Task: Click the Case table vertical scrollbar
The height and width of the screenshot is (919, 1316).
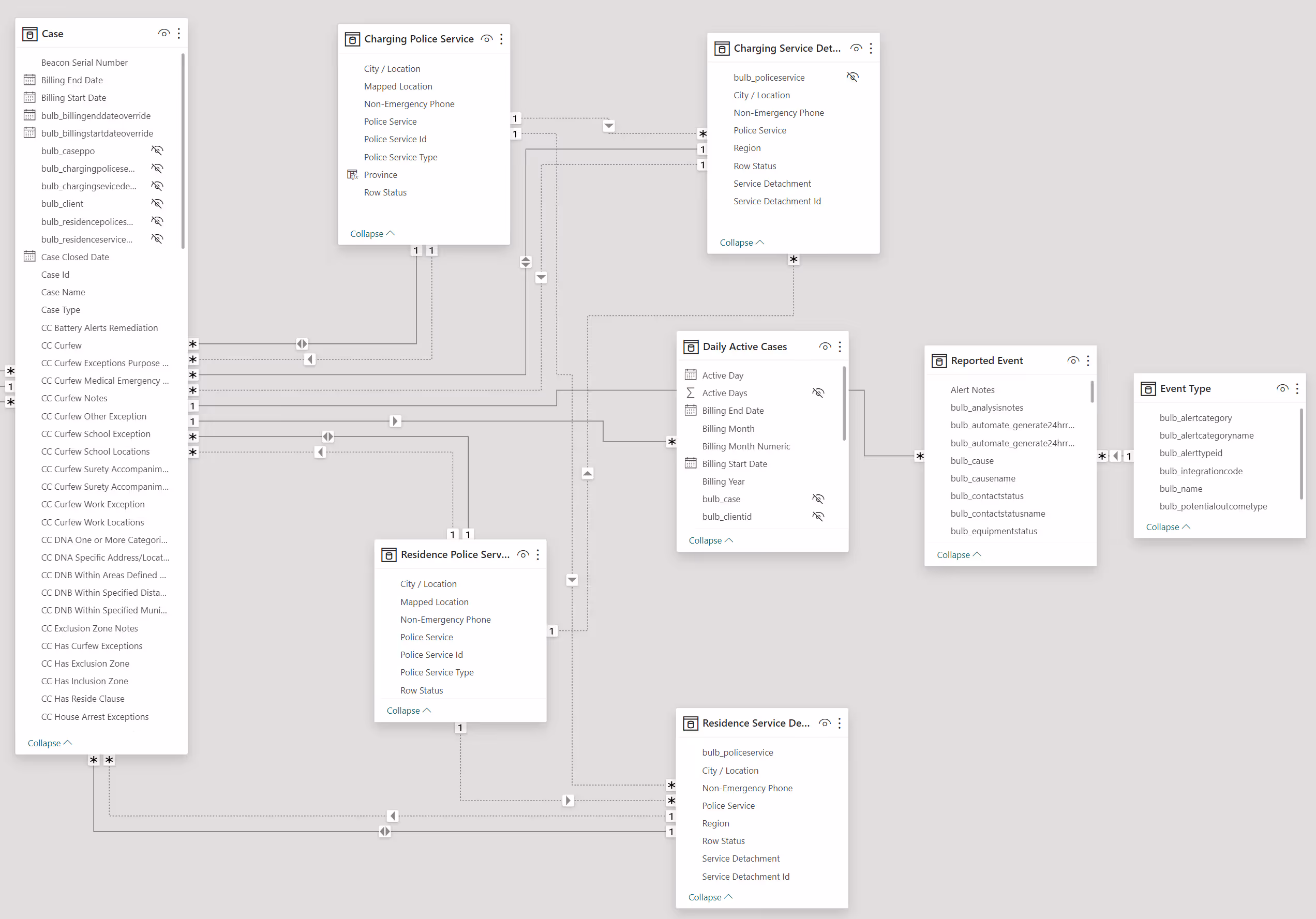Action: [183, 150]
